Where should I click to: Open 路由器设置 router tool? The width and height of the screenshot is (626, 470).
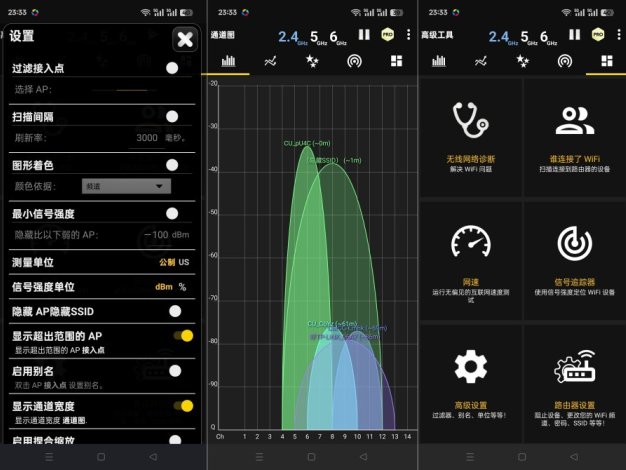[x=575, y=384]
